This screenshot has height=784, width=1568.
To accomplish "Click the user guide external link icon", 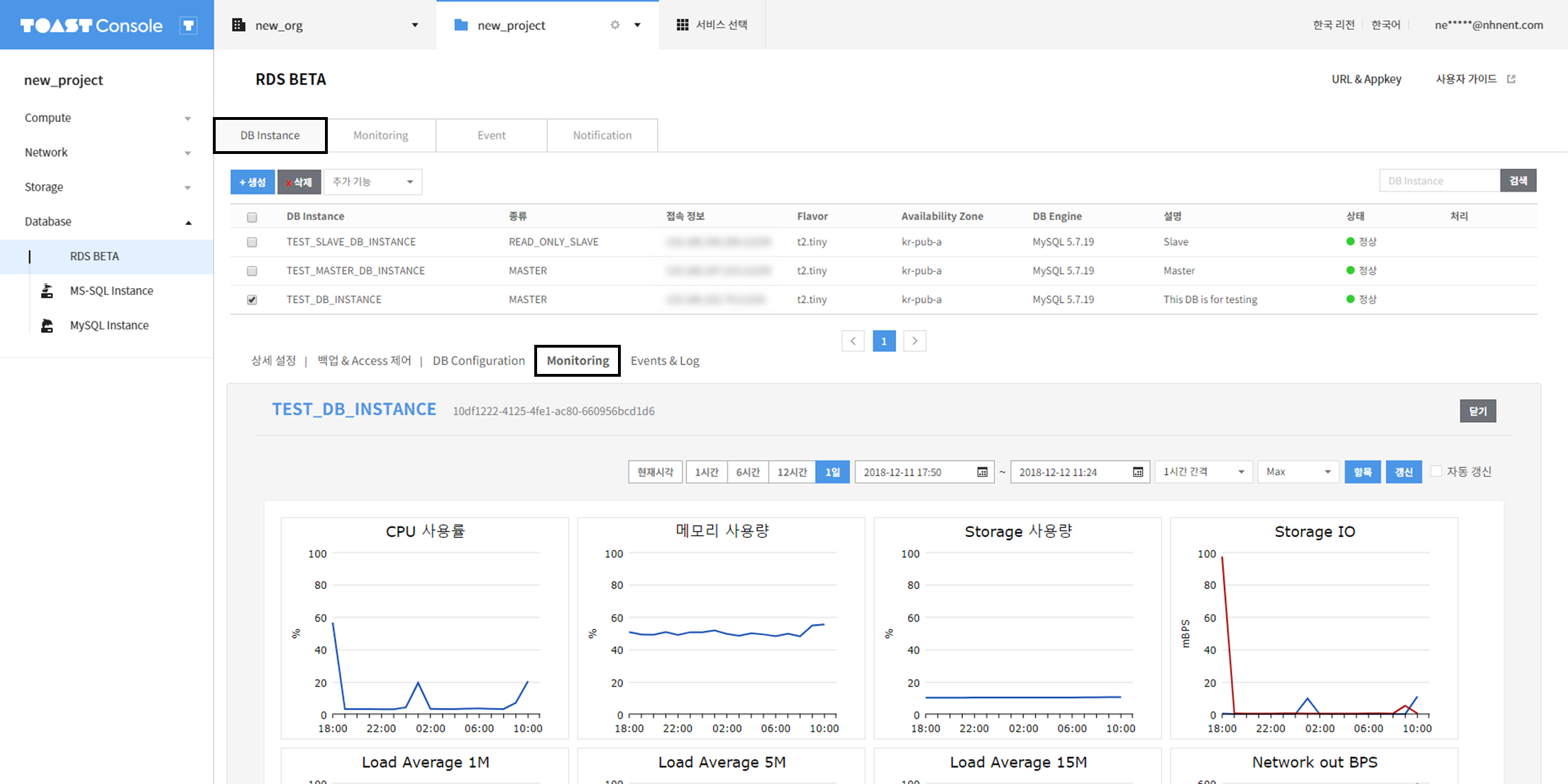I will [x=1511, y=79].
